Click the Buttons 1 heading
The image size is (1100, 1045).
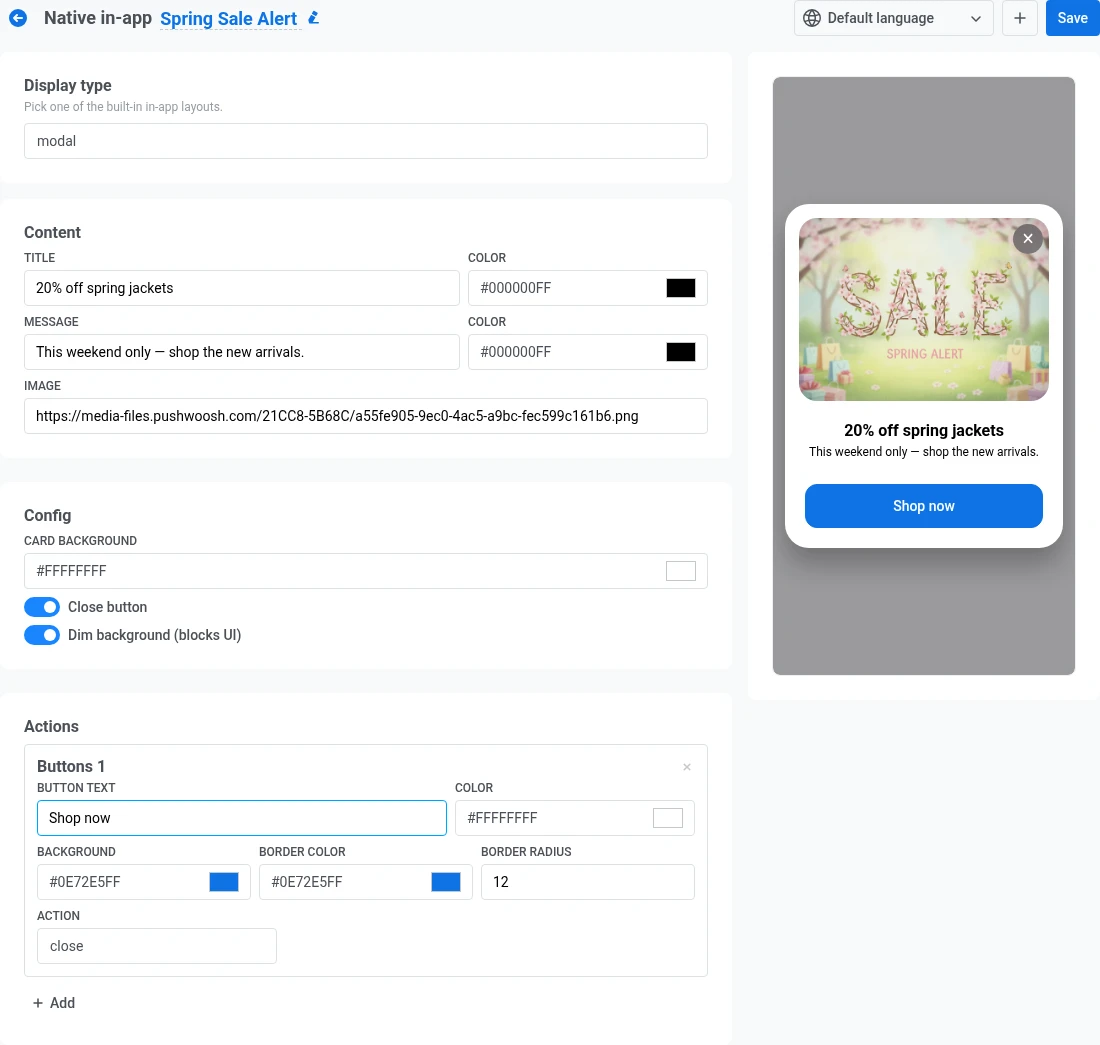[x=71, y=766]
